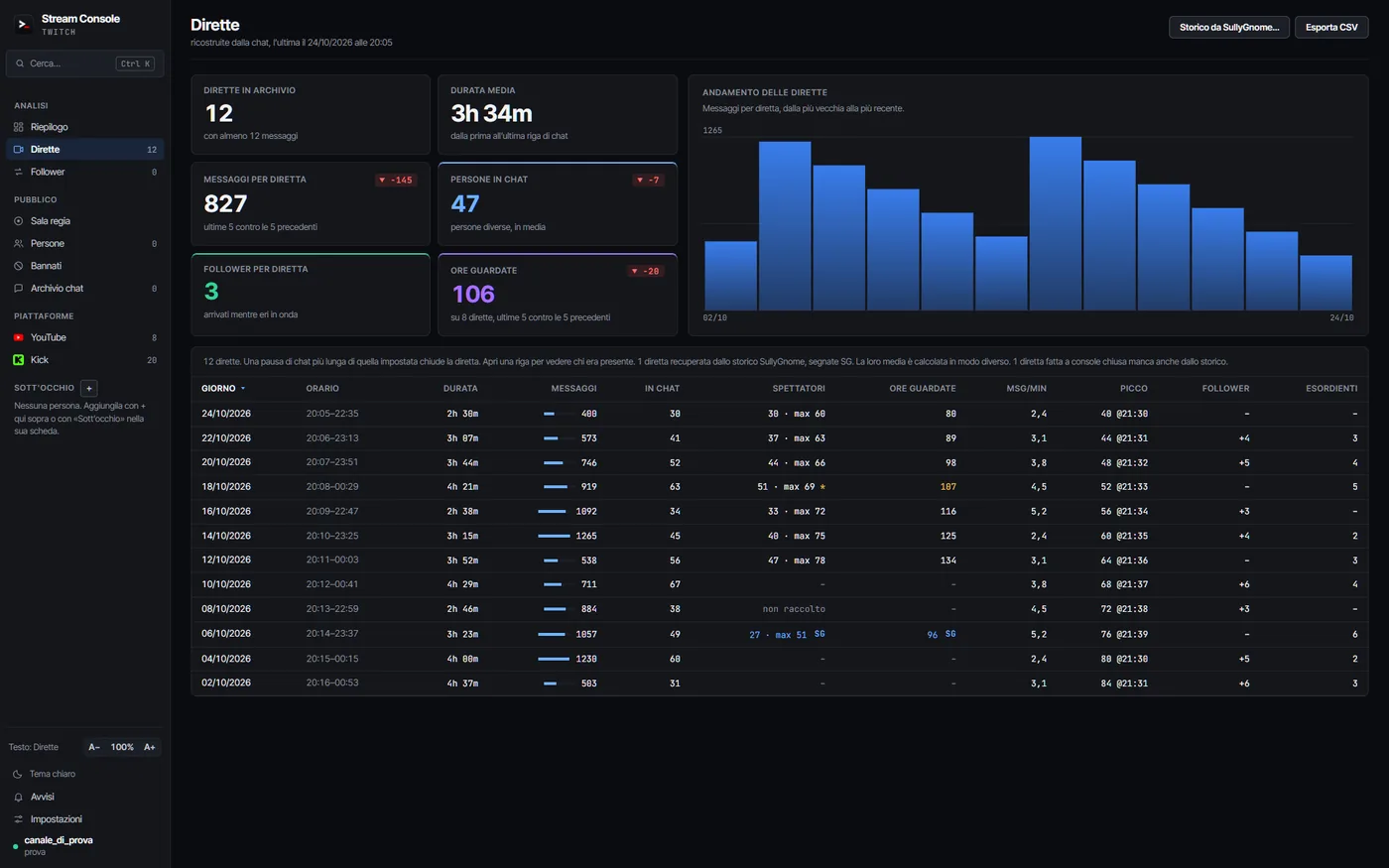
Task: Click the search magnifier icon
Action: [20, 63]
